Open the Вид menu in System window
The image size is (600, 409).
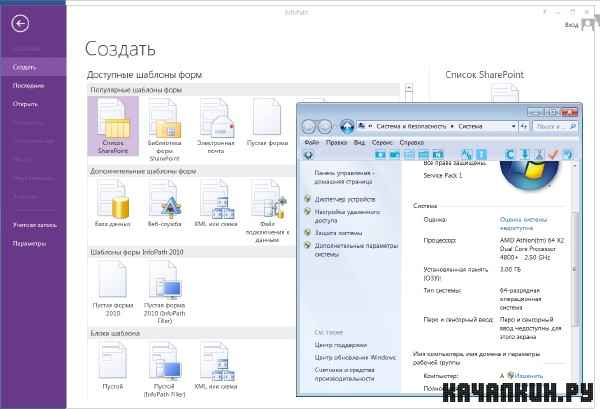point(359,142)
